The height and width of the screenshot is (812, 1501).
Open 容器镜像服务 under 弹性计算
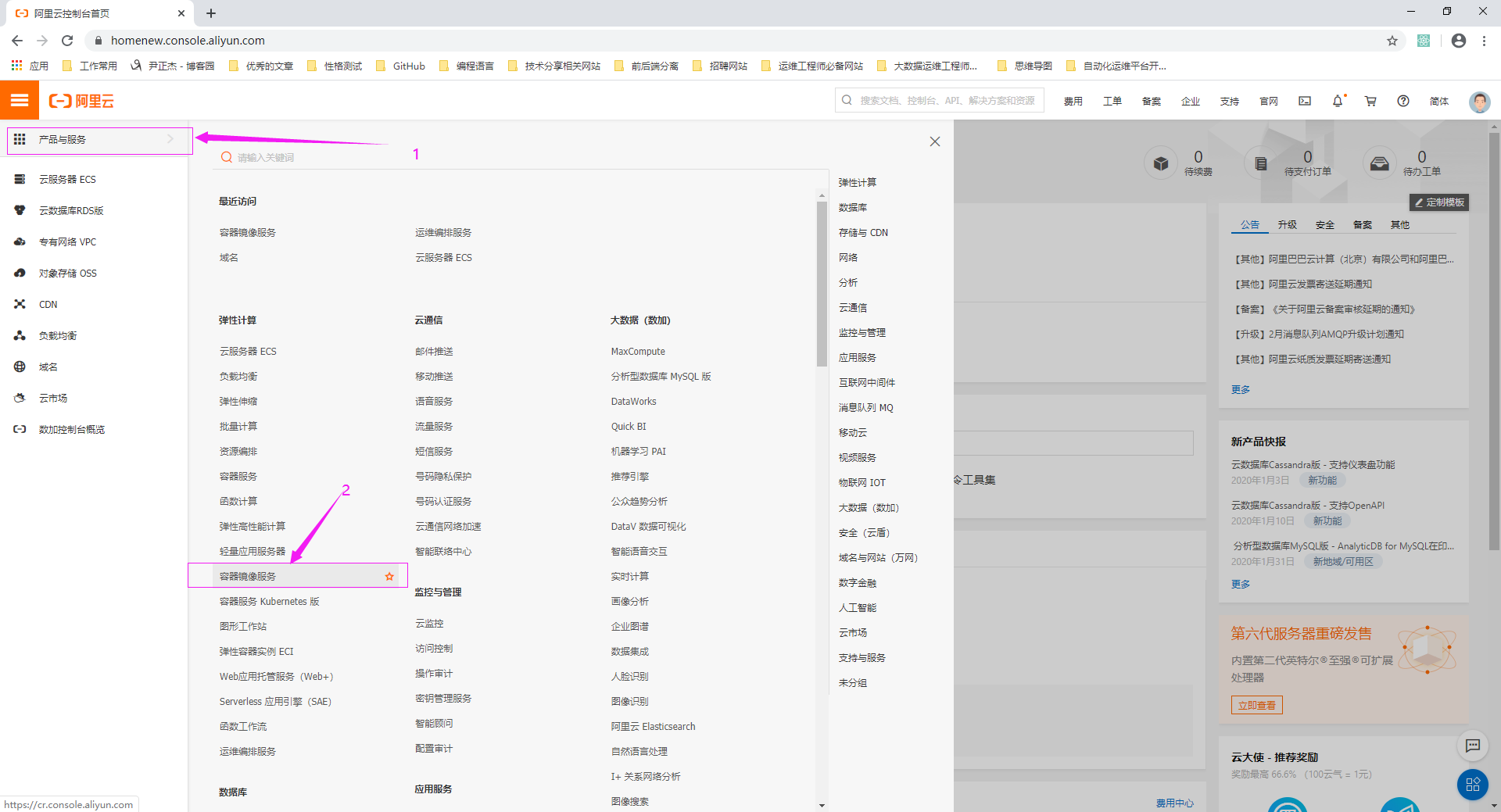coord(248,577)
